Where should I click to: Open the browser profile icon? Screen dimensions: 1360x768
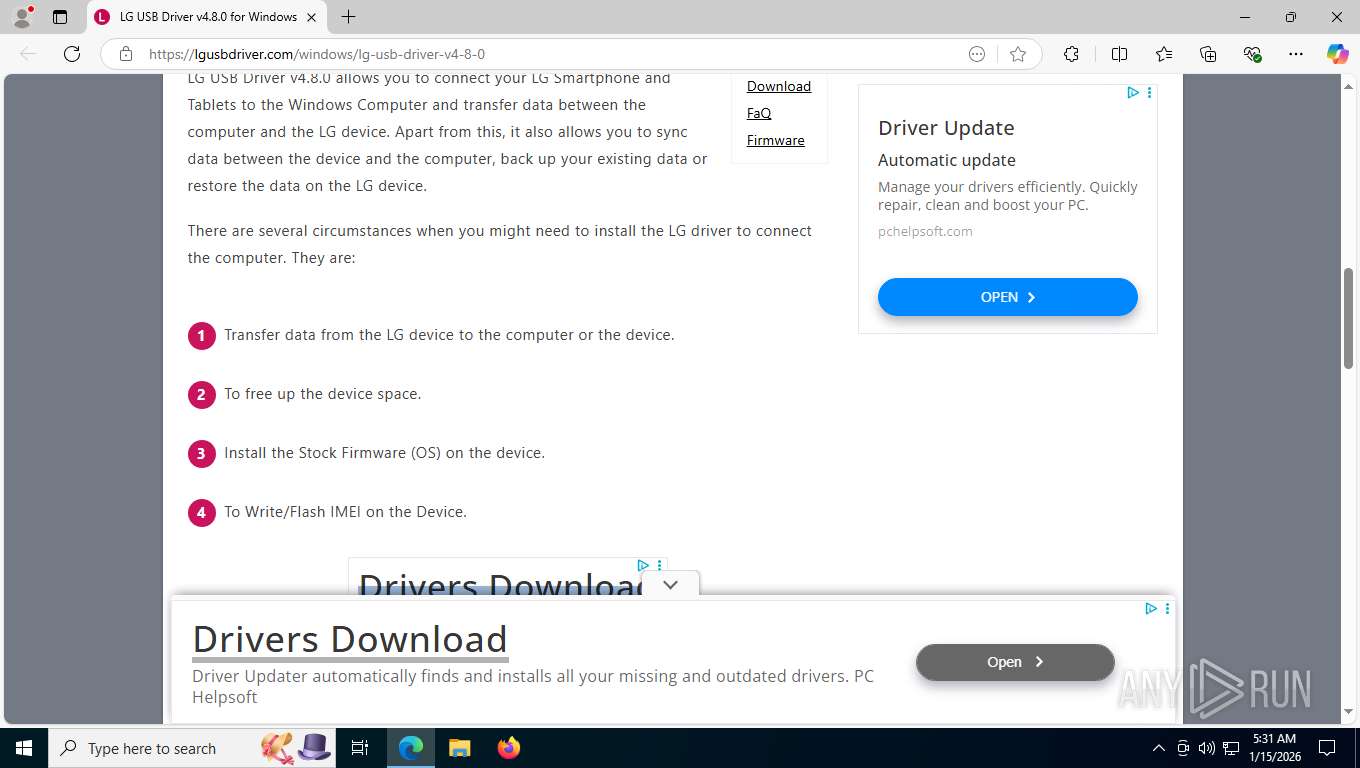(22, 17)
